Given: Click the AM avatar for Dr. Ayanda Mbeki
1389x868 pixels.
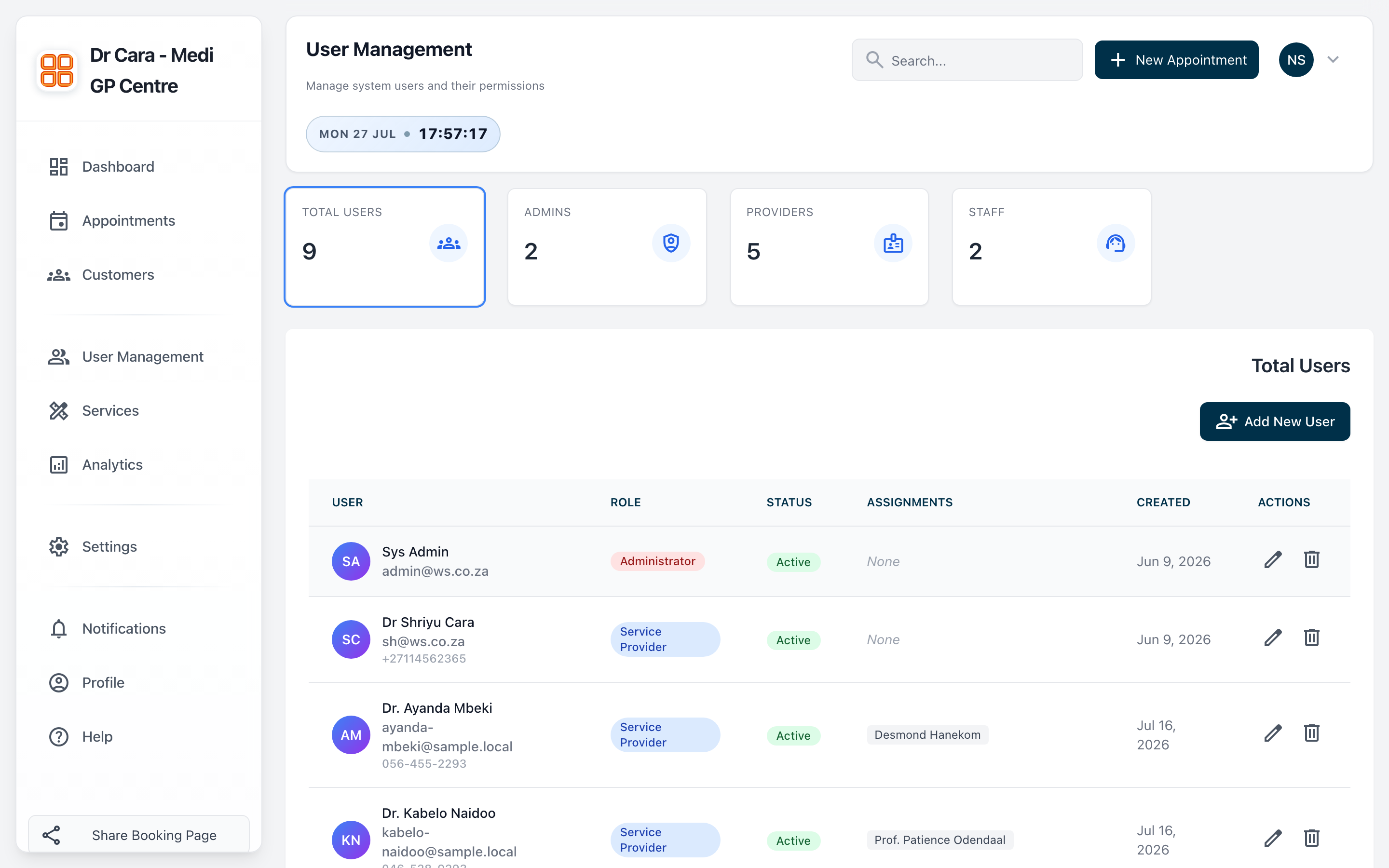Looking at the screenshot, I should 351,735.
